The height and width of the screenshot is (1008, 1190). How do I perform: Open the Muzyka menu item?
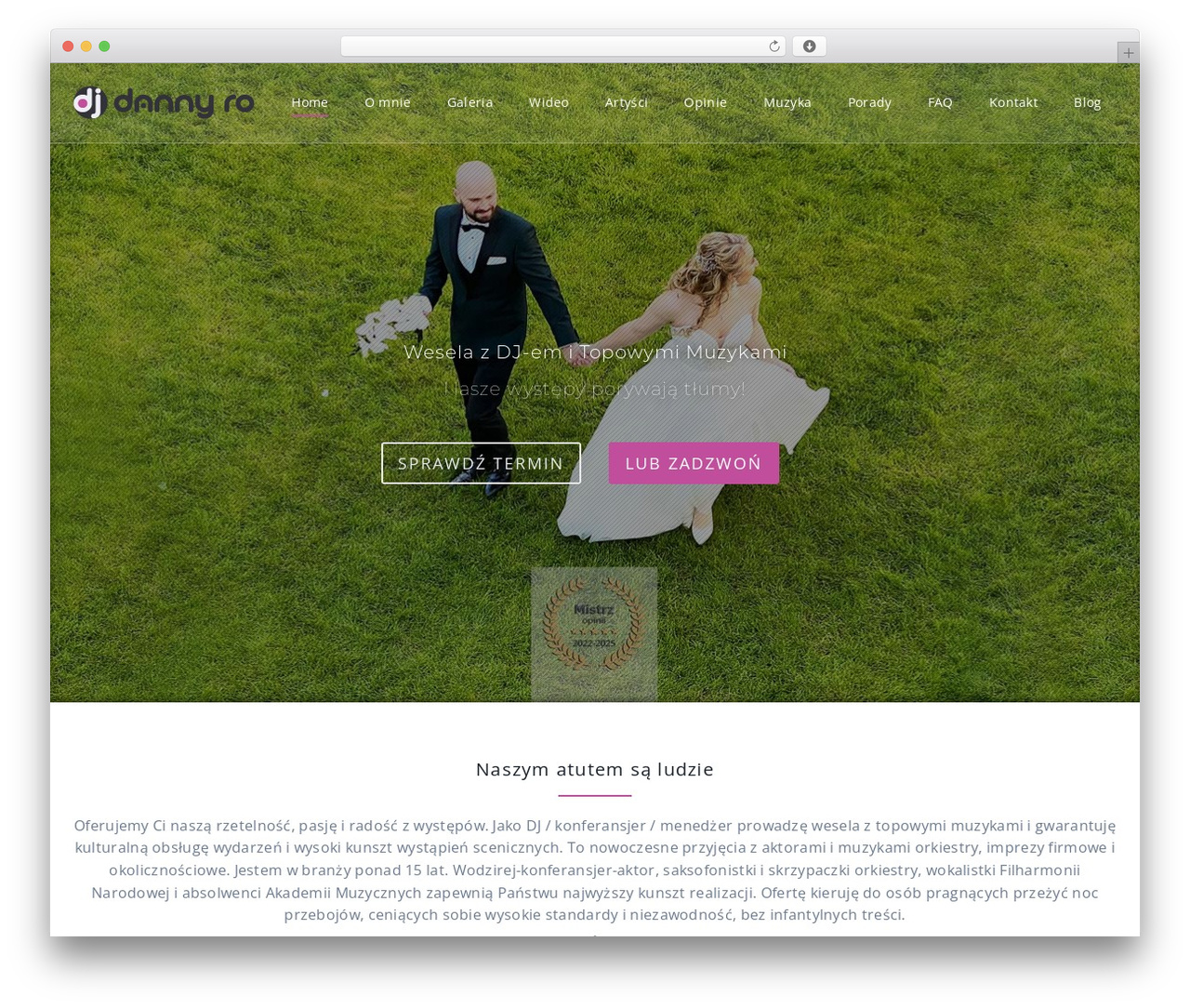pyautogui.click(x=787, y=102)
